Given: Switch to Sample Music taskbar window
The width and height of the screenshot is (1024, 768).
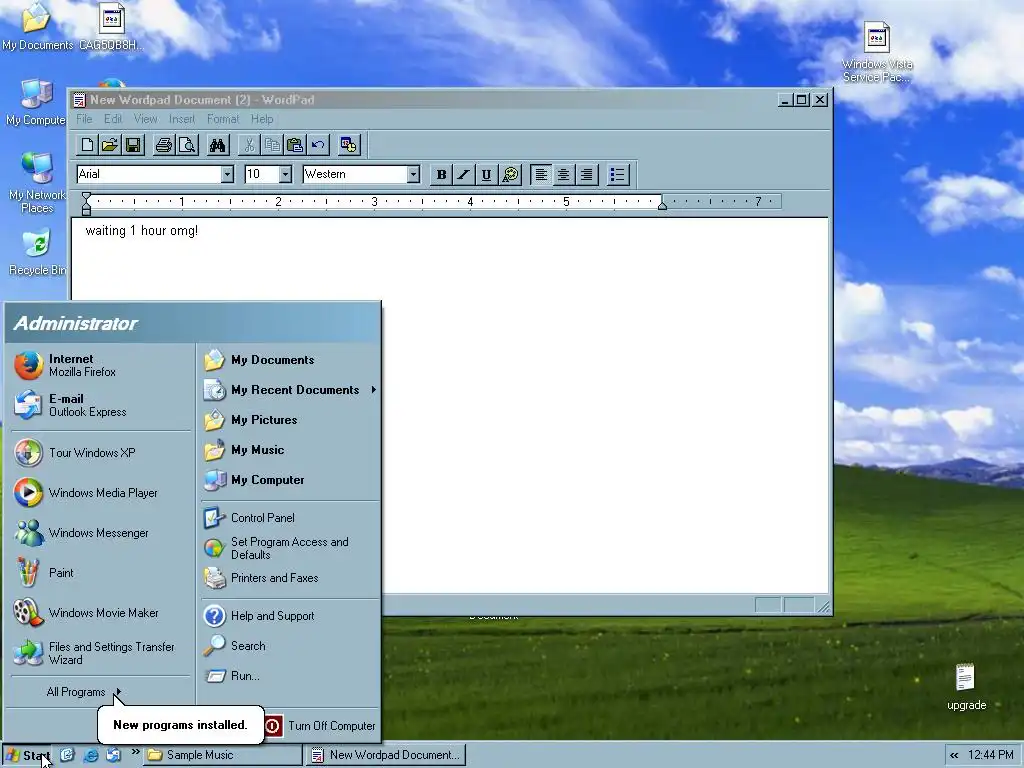Looking at the screenshot, I should [x=223, y=755].
